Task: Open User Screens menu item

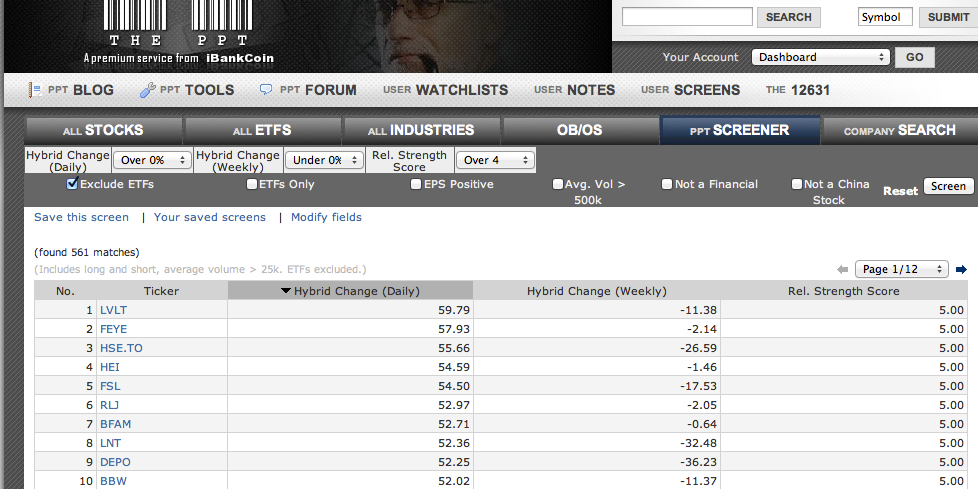Action: pos(690,90)
